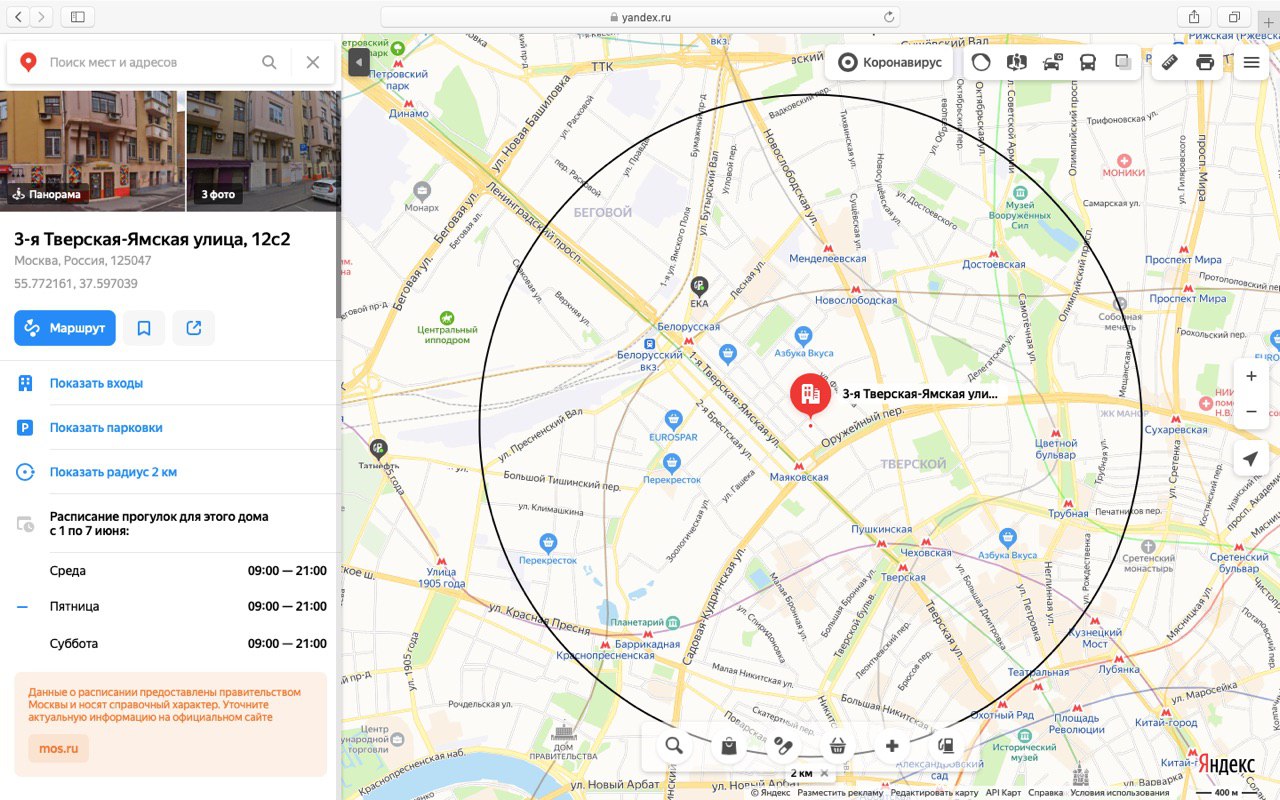Screen dimensions: 1280x800
Task: Select the grocery basket category icon
Action: click(838, 746)
